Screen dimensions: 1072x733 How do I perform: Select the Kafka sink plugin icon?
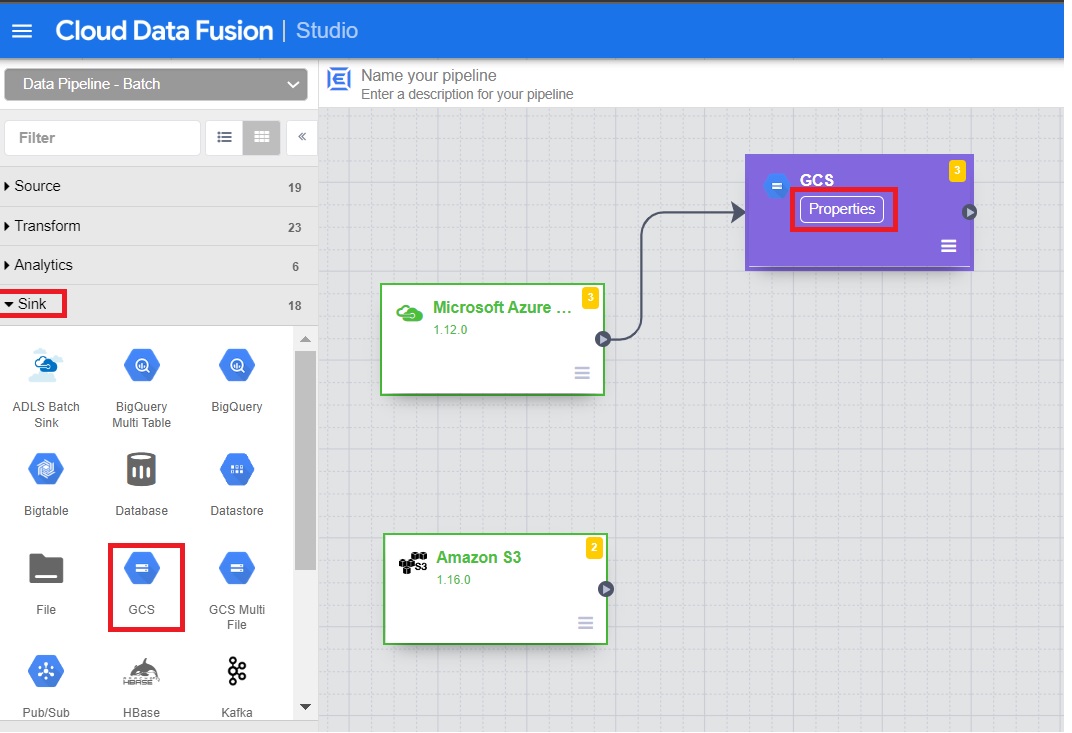[x=236, y=670]
